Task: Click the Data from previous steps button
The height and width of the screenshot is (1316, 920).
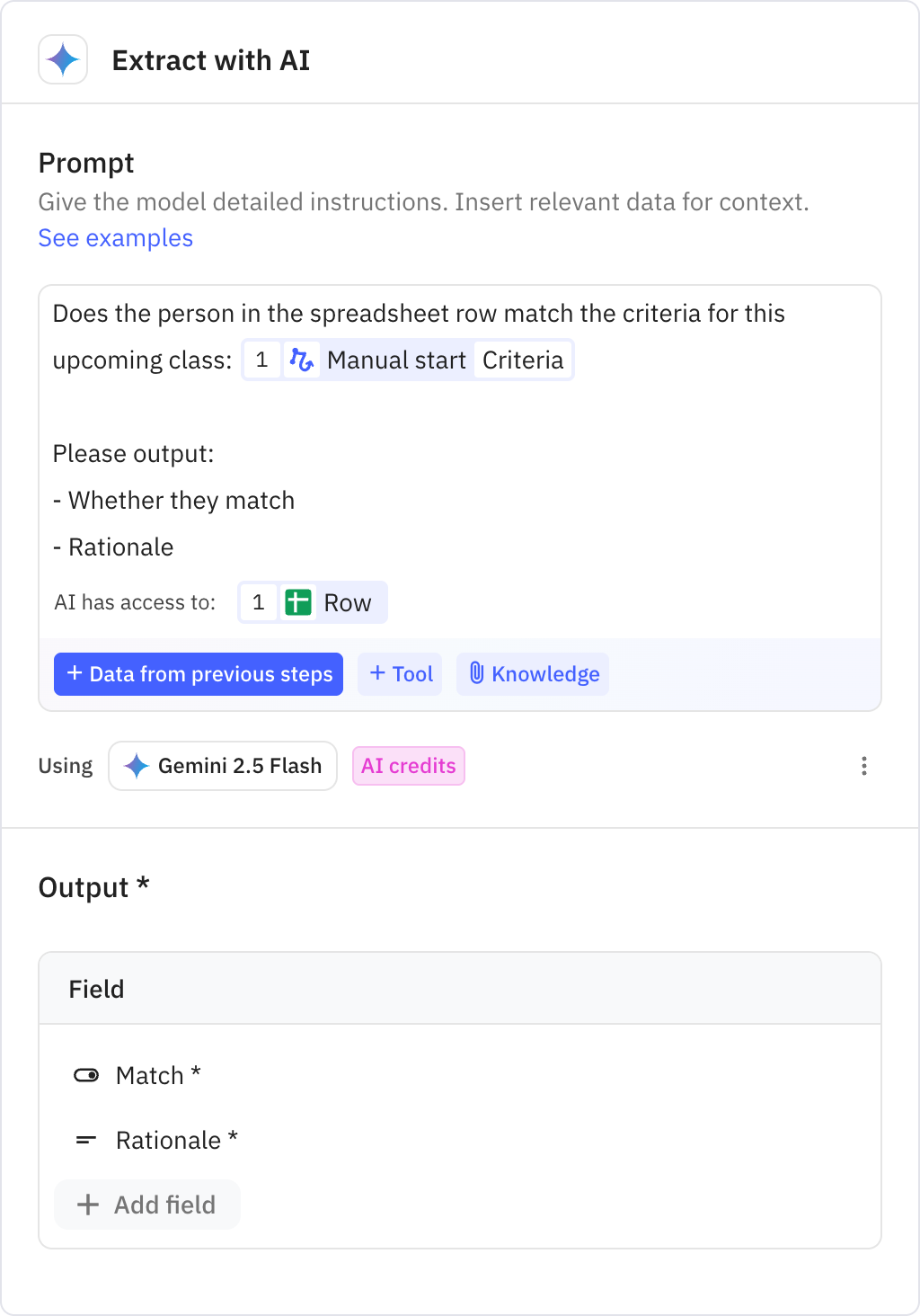Action: [x=198, y=674]
